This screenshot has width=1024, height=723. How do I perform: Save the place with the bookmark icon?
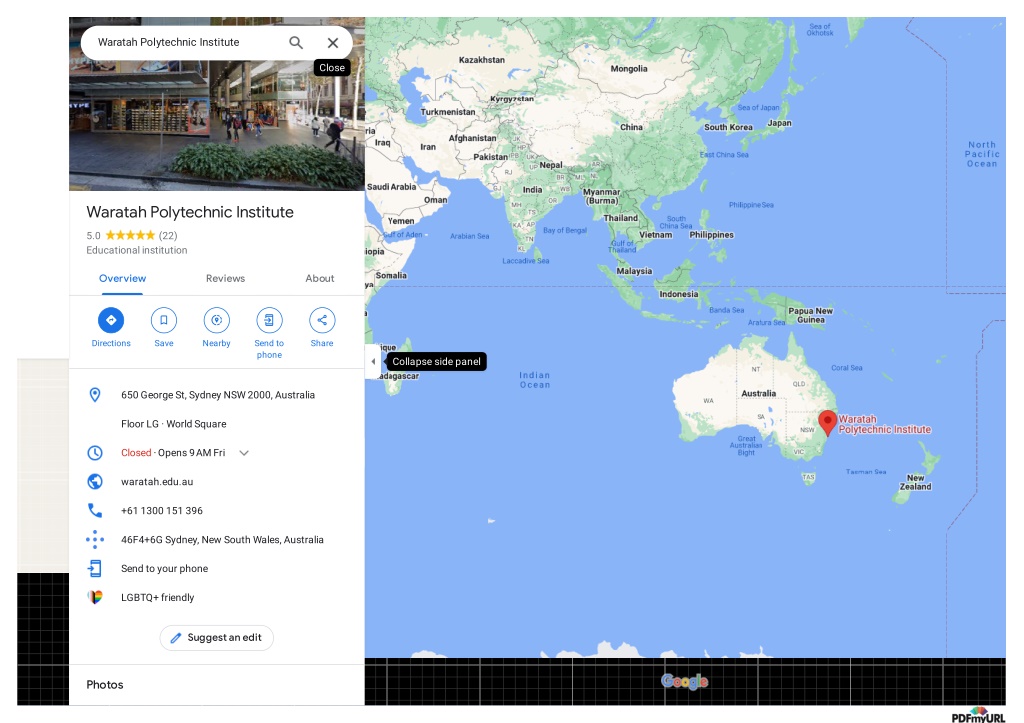[x=164, y=320]
